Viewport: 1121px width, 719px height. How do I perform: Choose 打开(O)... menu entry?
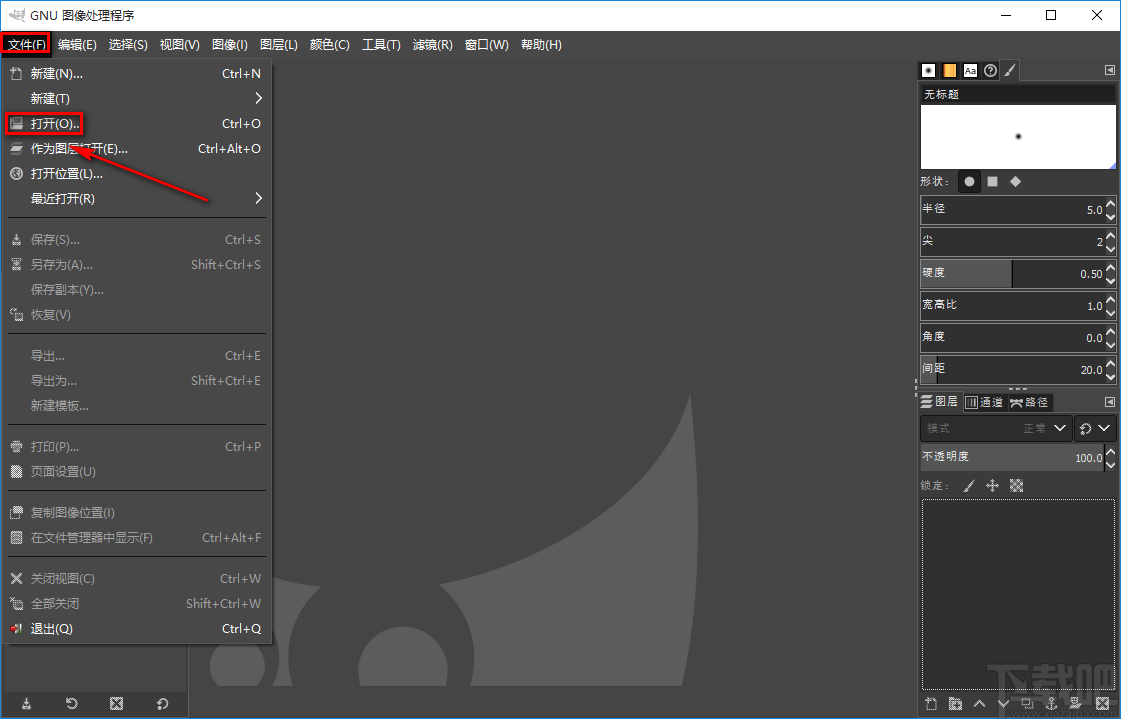coord(137,124)
